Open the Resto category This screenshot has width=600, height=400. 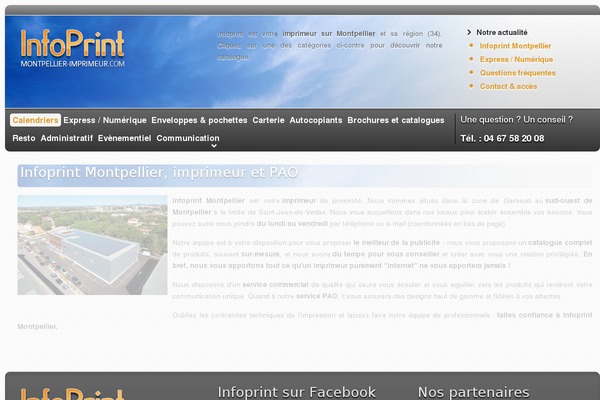click(x=24, y=138)
